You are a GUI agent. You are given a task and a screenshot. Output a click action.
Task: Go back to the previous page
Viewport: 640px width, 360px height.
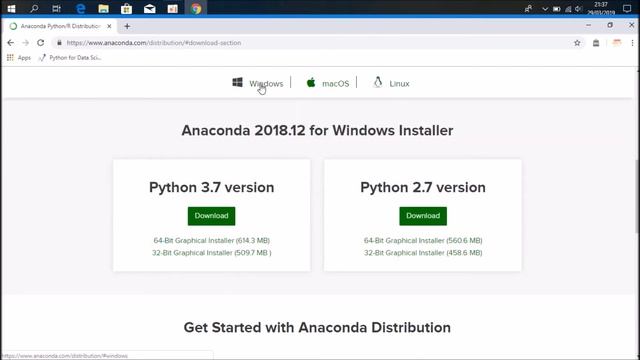click(x=11, y=42)
